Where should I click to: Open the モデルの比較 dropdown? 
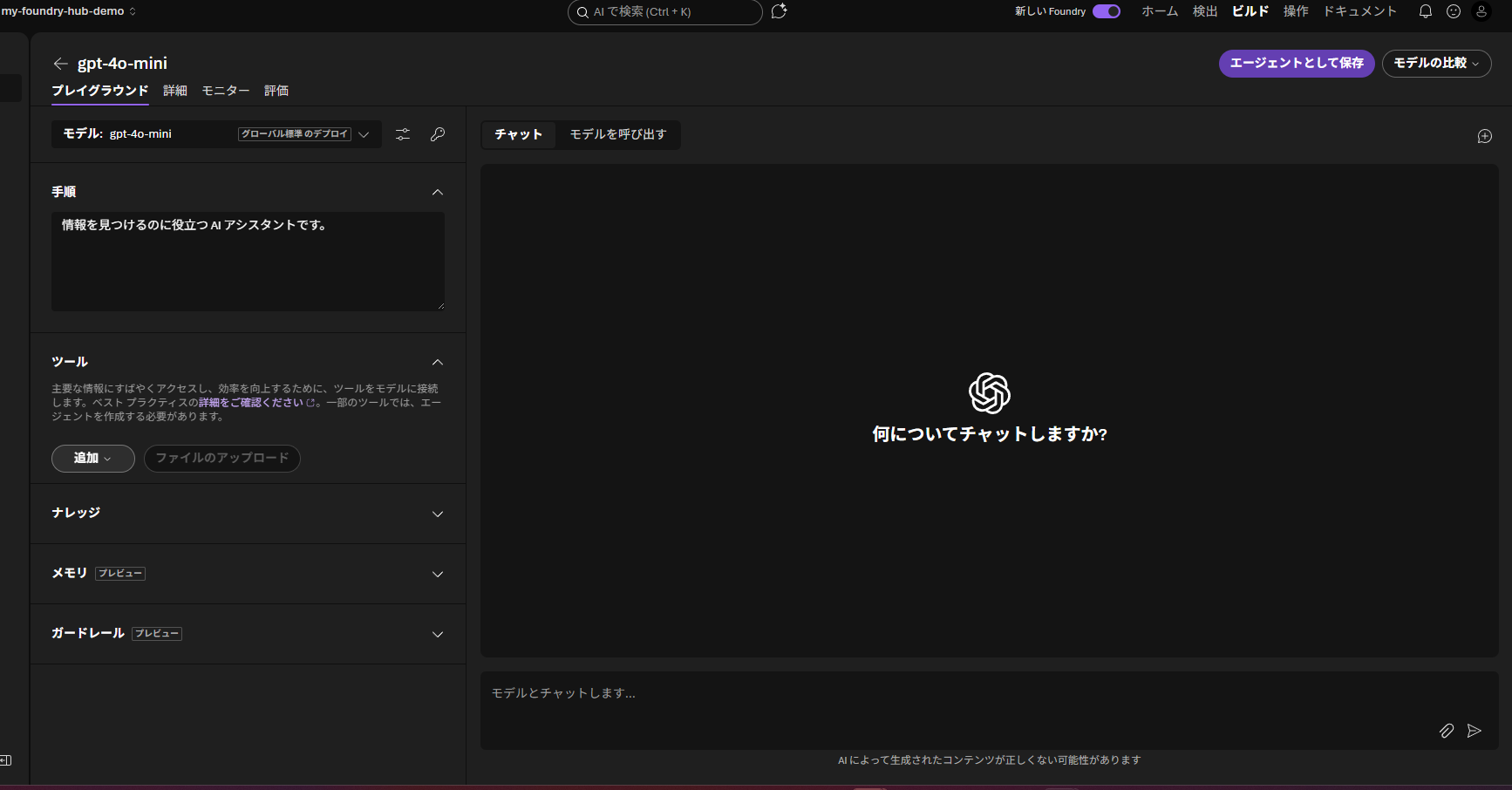click(x=1436, y=64)
